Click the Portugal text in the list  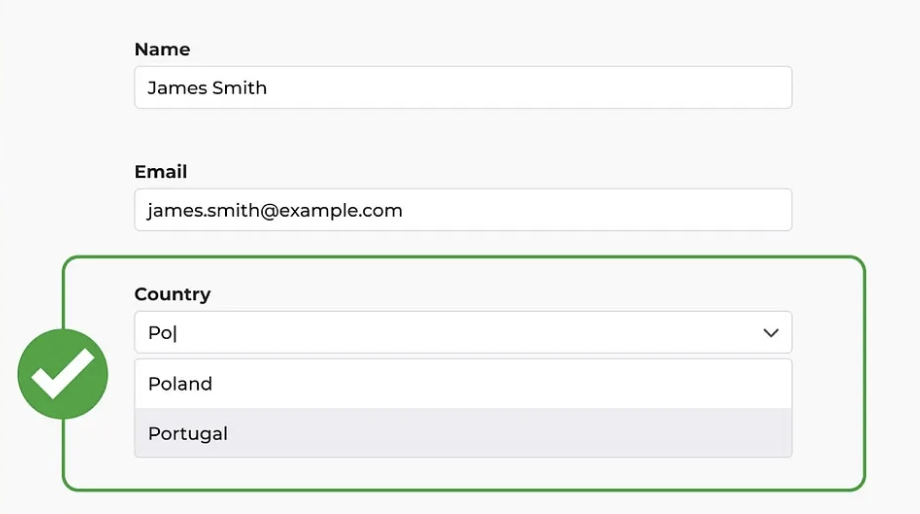(188, 434)
